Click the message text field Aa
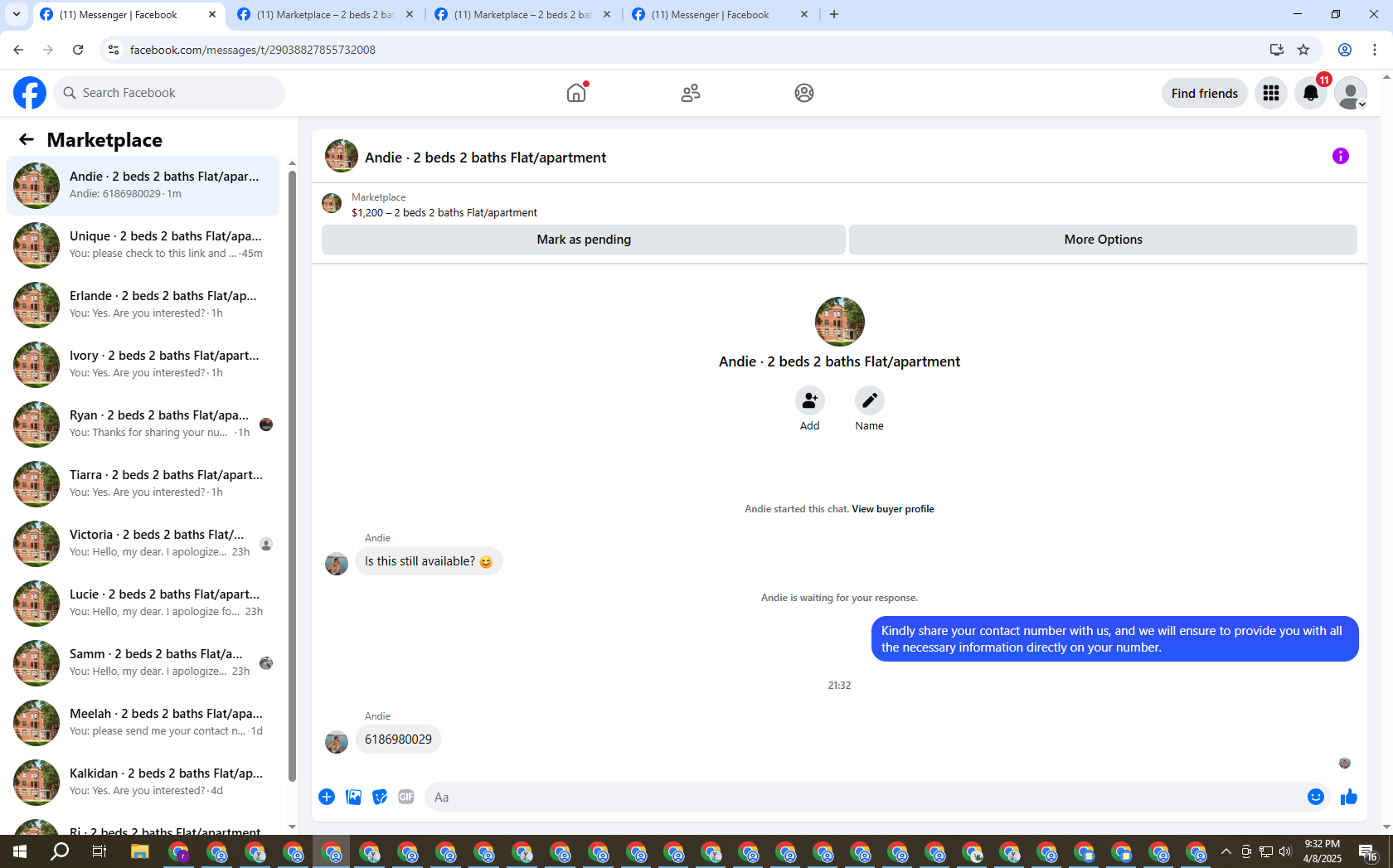This screenshot has height=868, width=1393. [862, 797]
